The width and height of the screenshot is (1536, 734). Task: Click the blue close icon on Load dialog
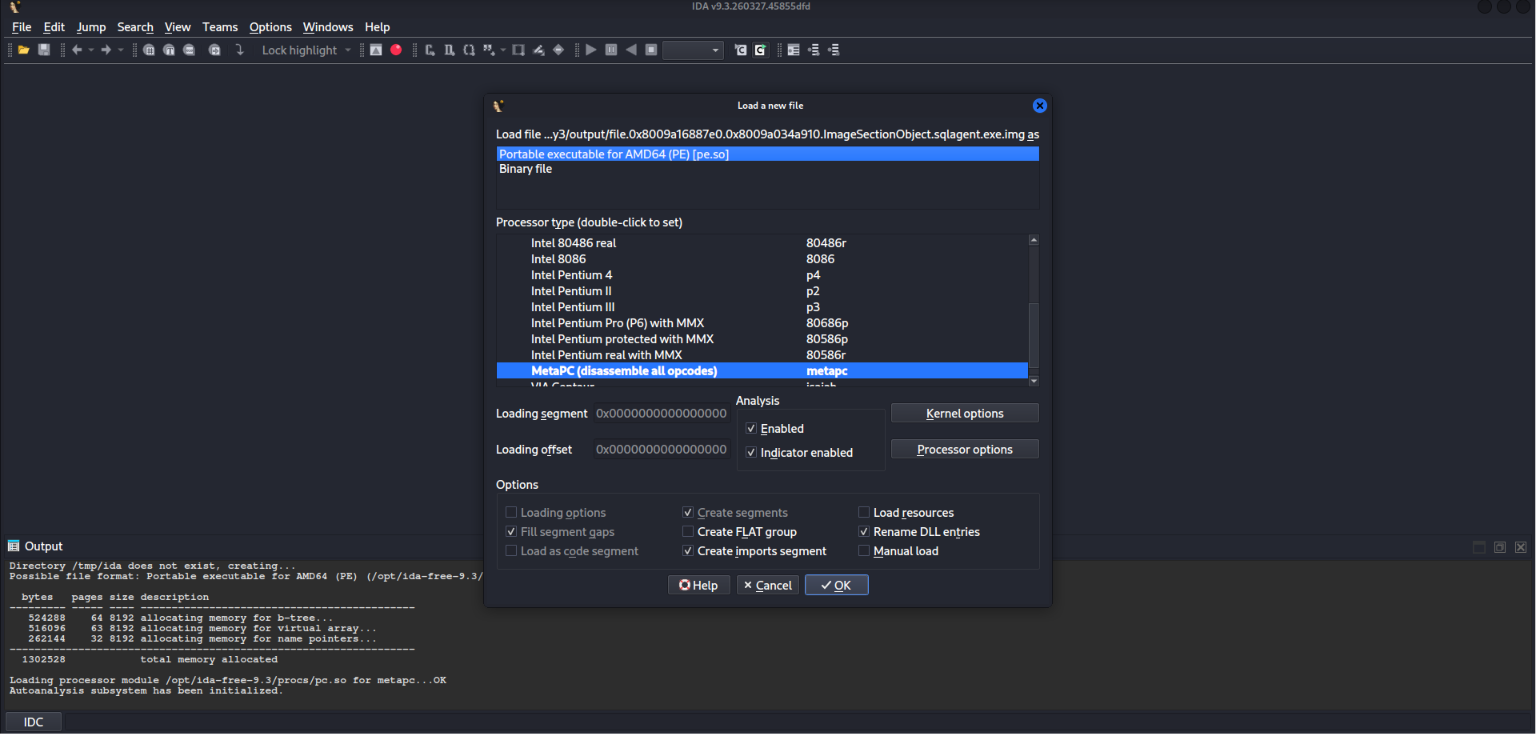(1039, 105)
